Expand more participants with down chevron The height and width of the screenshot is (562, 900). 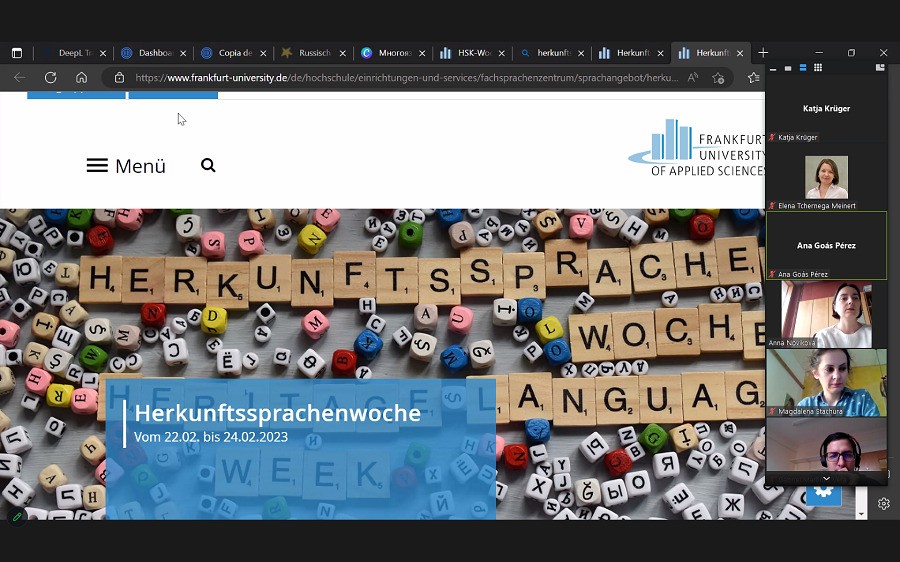(x=826, y=478)
